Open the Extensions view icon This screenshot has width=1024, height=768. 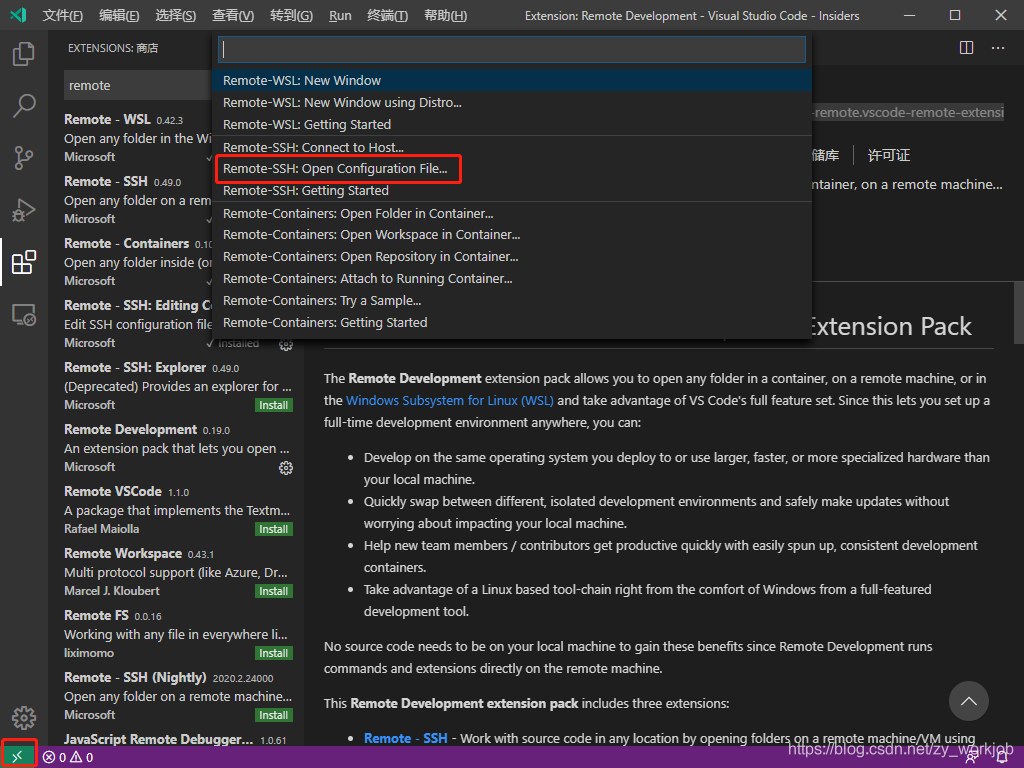coord(24,263)
